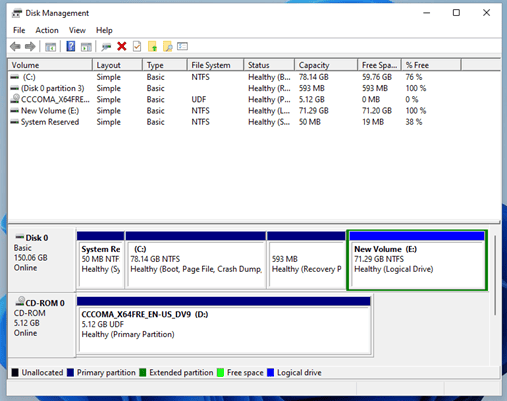507x401 pixels.
Task: Select the (C:) partition block on Disk 0
Action: 196,259
